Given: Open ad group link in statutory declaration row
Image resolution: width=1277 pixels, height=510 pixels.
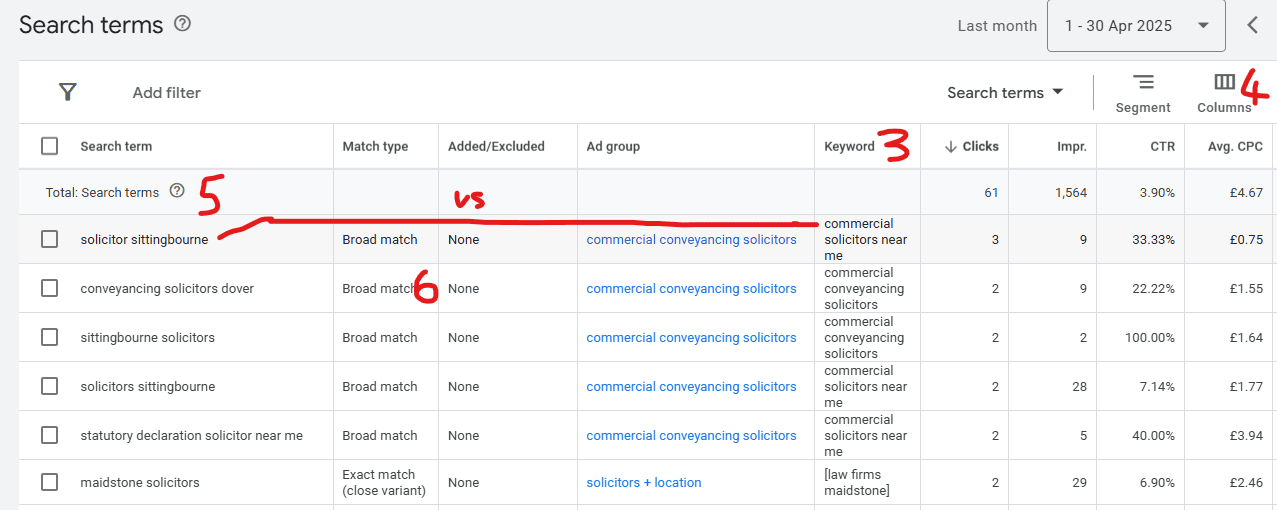Looking at the screenshot, I should pos(691,435).
